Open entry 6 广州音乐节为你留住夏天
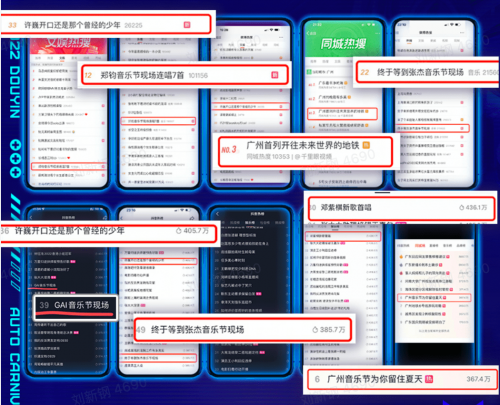 [402, 379]
